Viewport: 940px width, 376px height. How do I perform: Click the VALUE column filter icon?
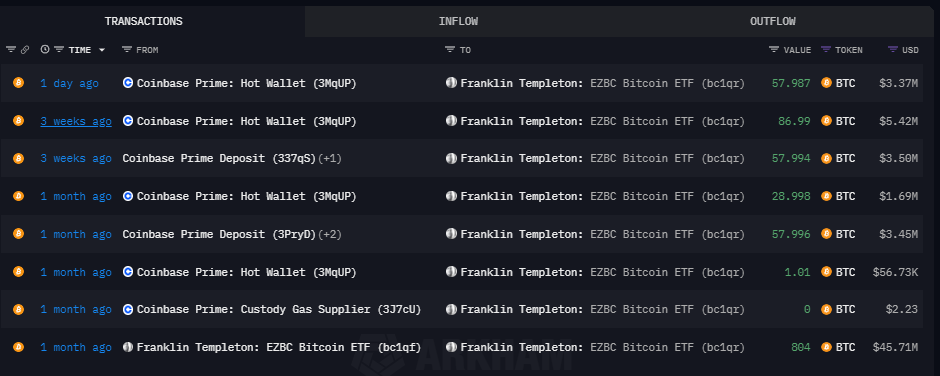[774, 50]
